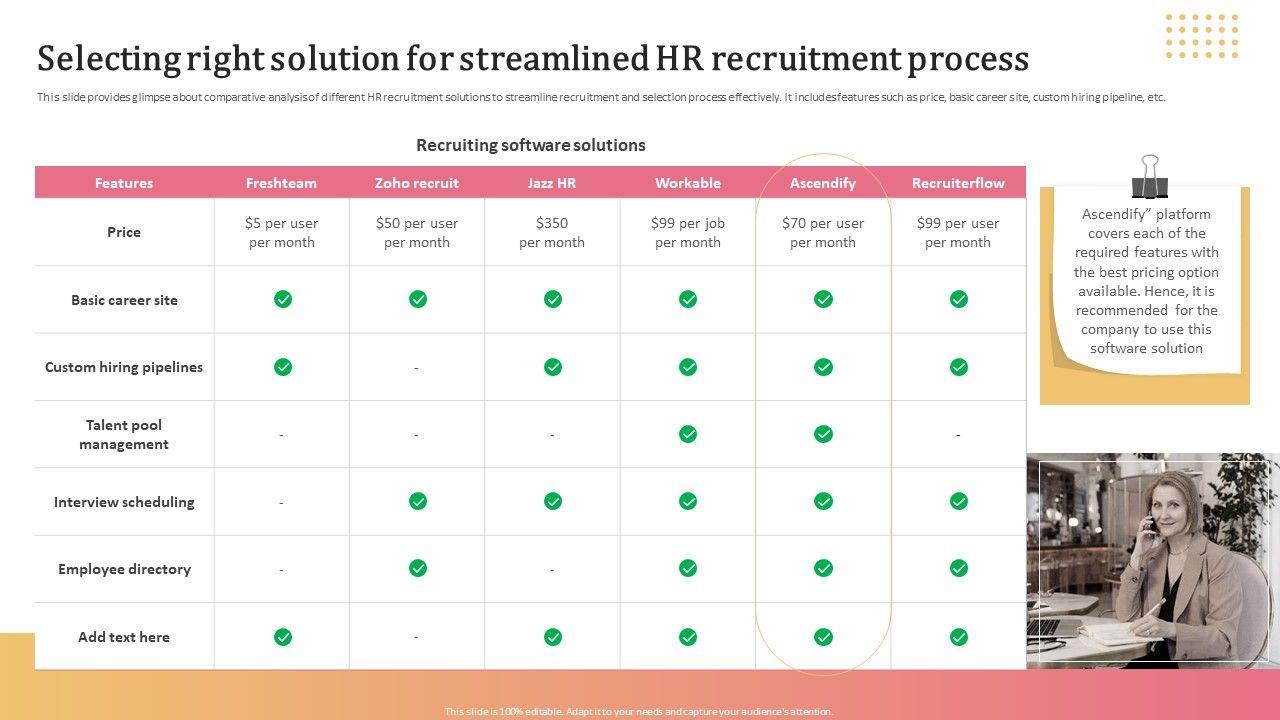Click the "Zoho recruit" column header
The image size is (1280, 720).
[x=417, y=183]
